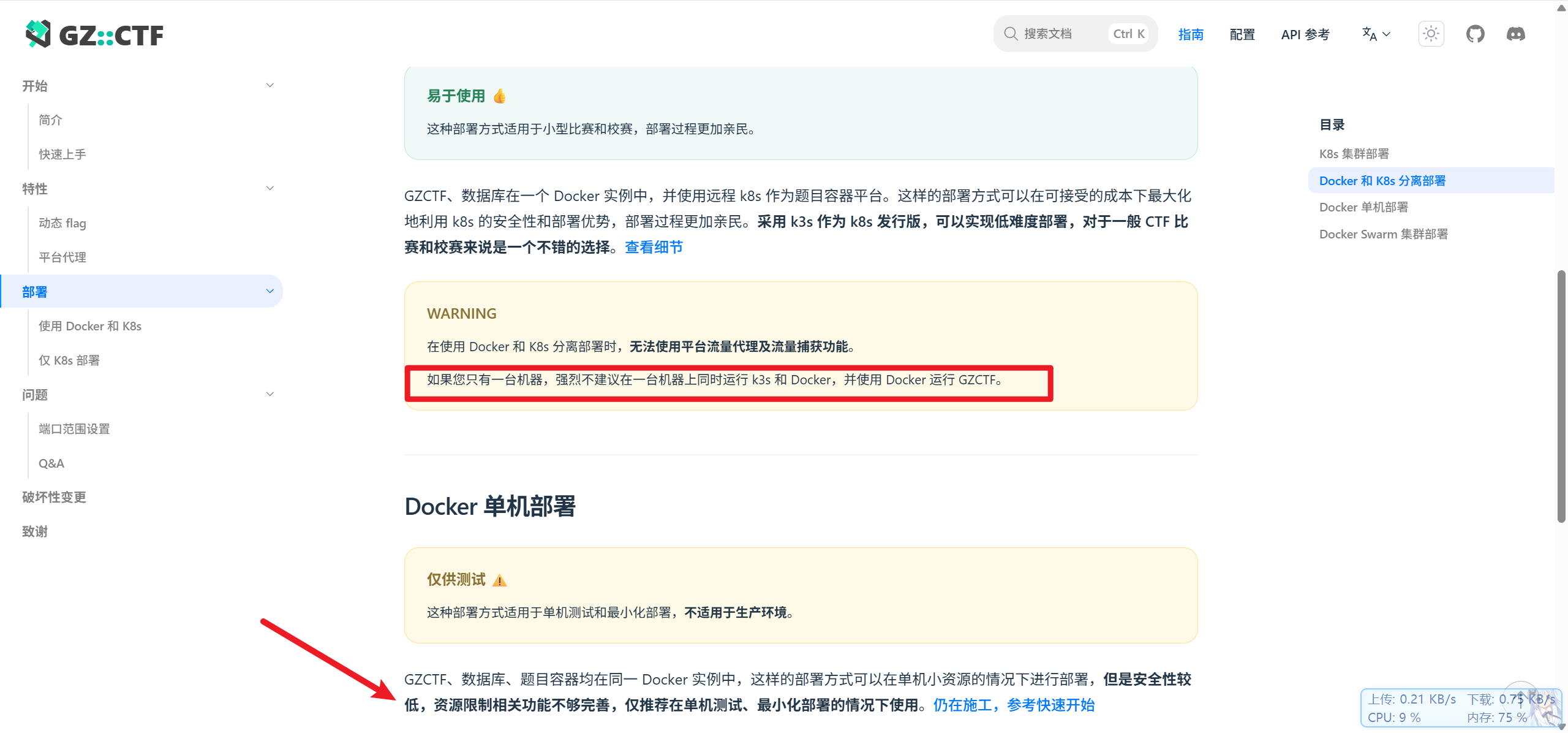
Task: Open 使用 Docker 和 K8s sidebar page
Action: point(90,326)
